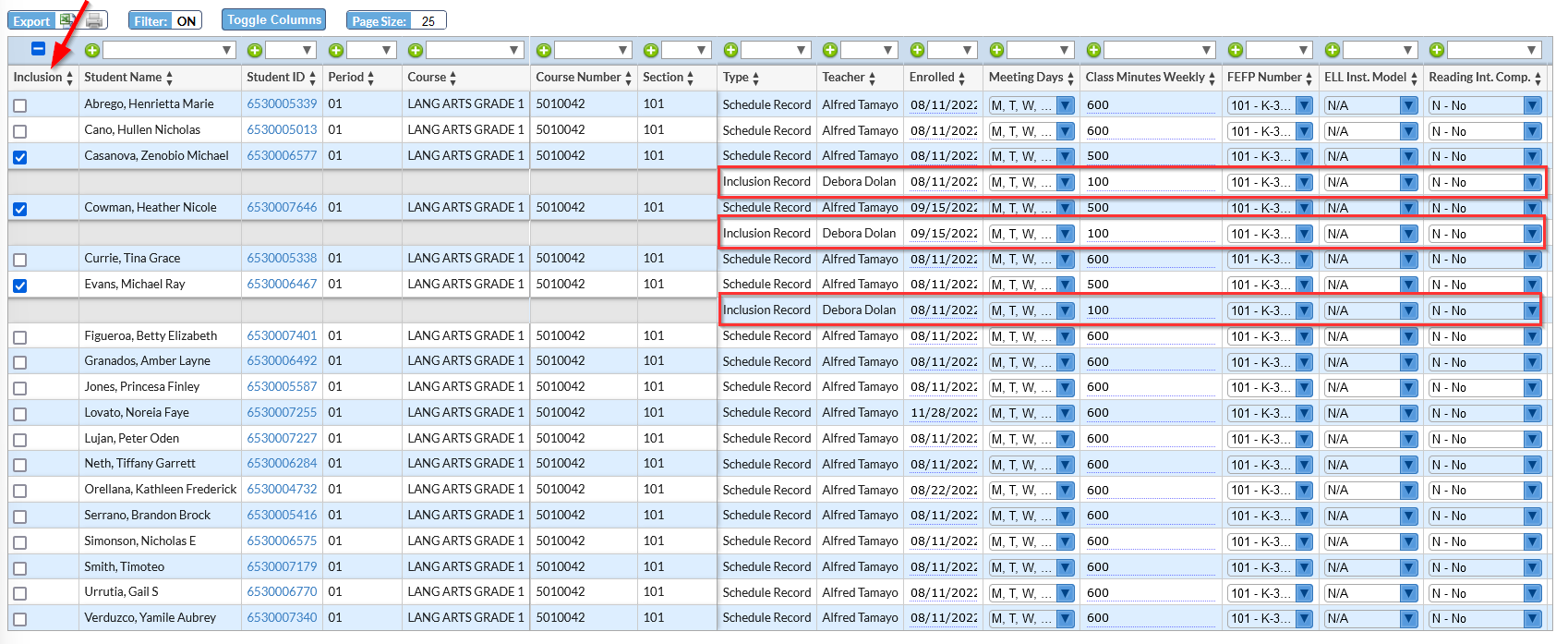
Task: Export table to Excel spreadsheet icon
Action: tap(66, 20)
